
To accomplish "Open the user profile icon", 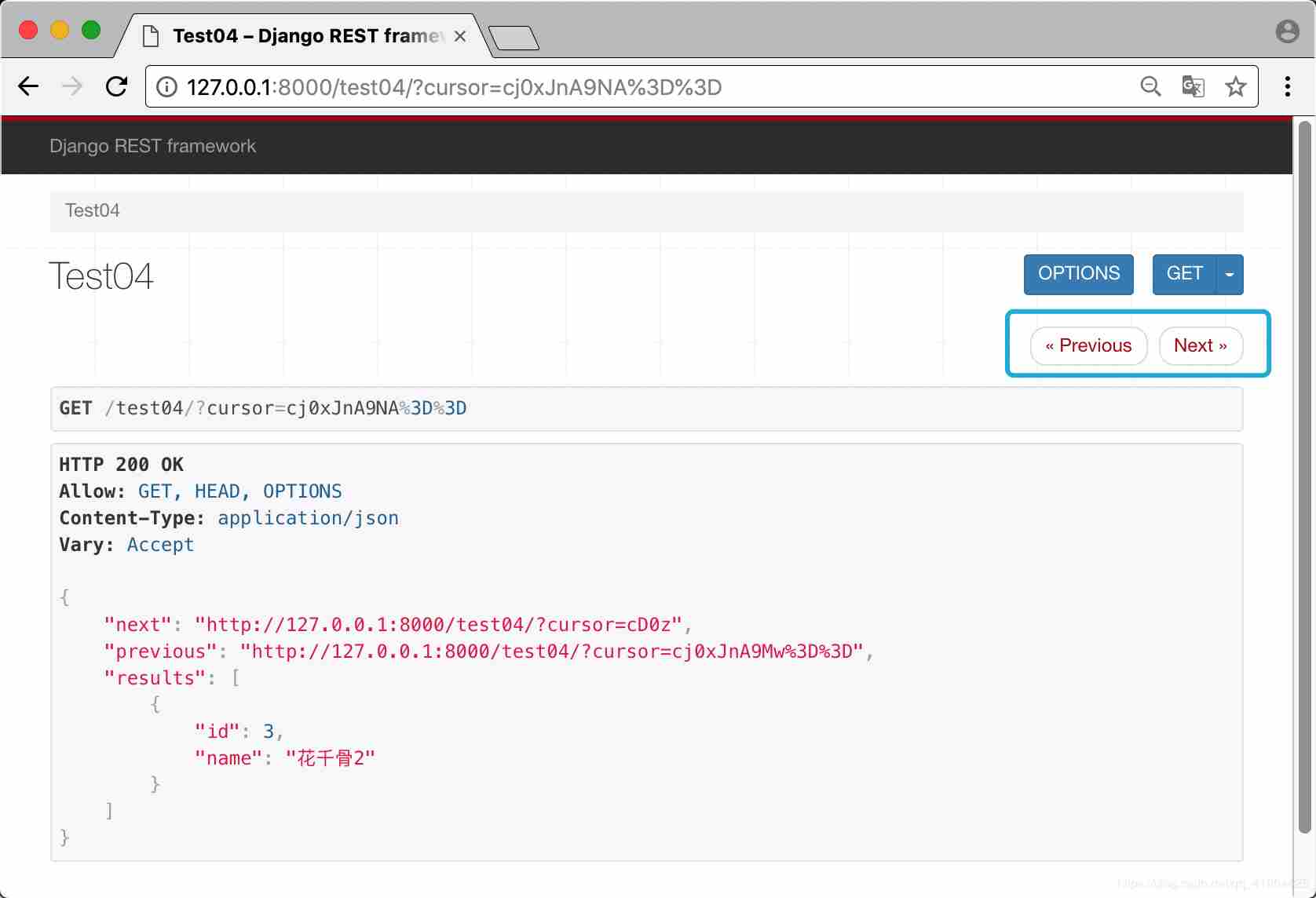I will pos(1287,31).
